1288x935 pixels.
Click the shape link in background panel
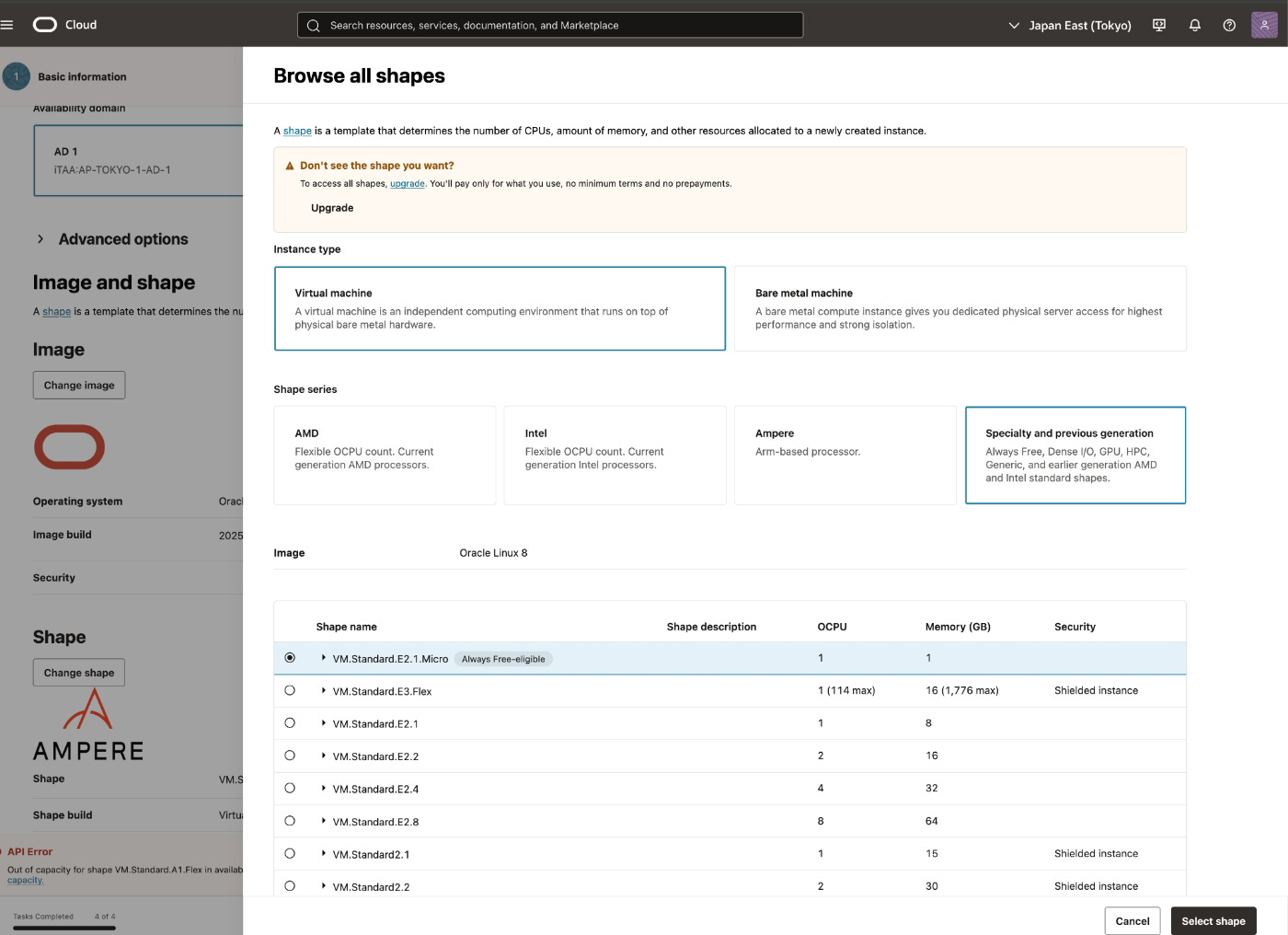pyautogui.click(x=56, y=312)
